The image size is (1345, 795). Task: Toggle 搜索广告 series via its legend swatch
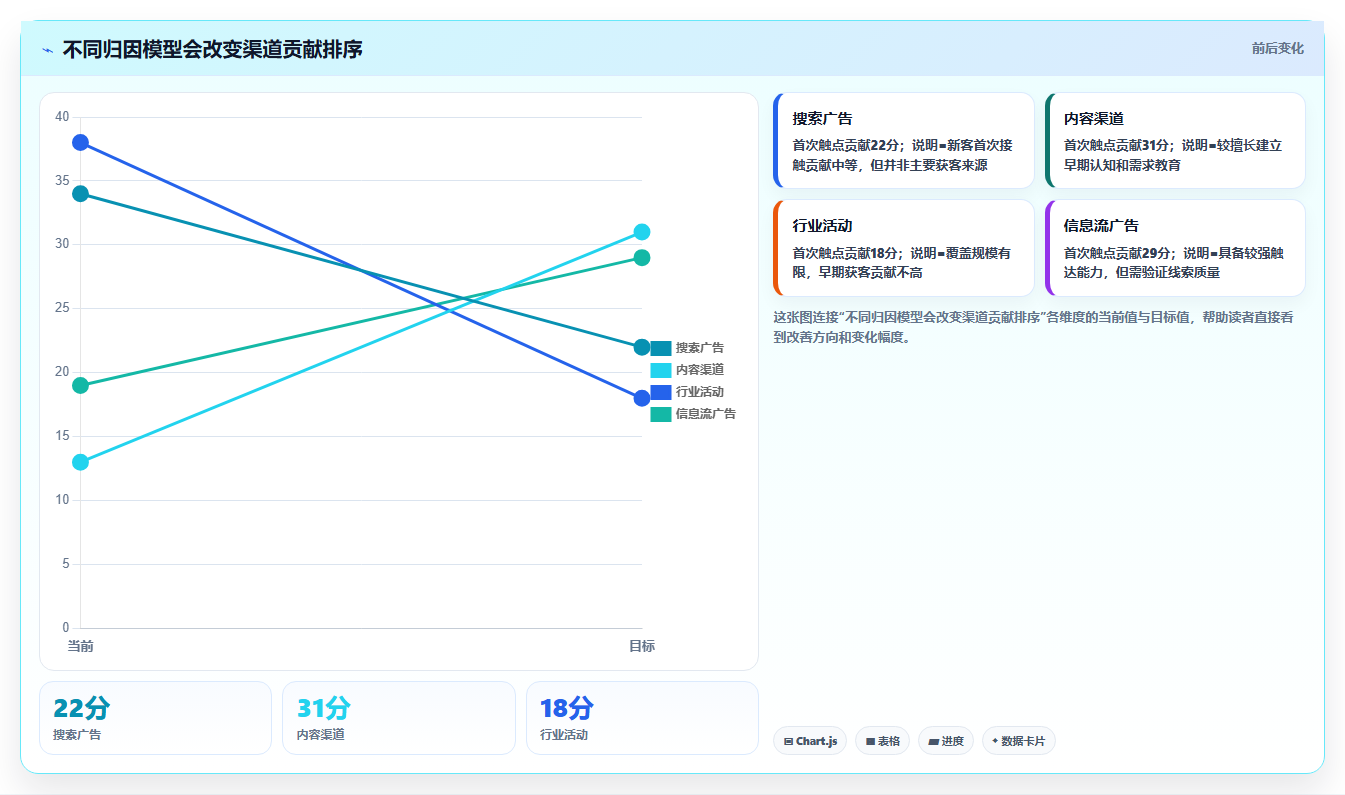pos(661,348)
